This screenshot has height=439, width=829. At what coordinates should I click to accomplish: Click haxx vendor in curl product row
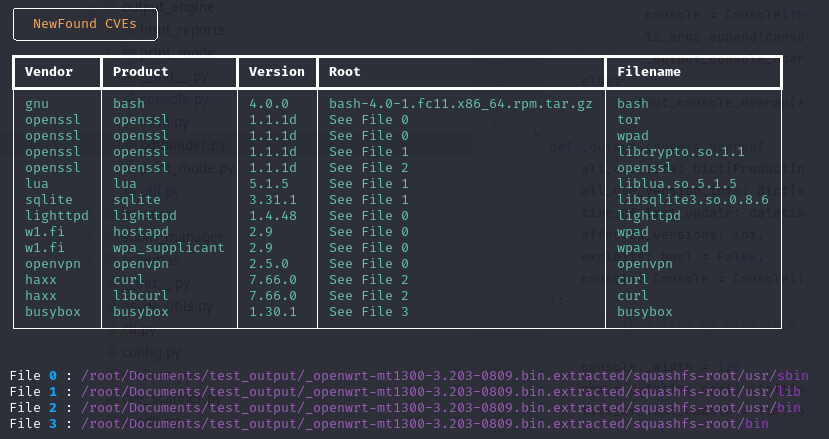pyautogui.click(x=41, y=279)
